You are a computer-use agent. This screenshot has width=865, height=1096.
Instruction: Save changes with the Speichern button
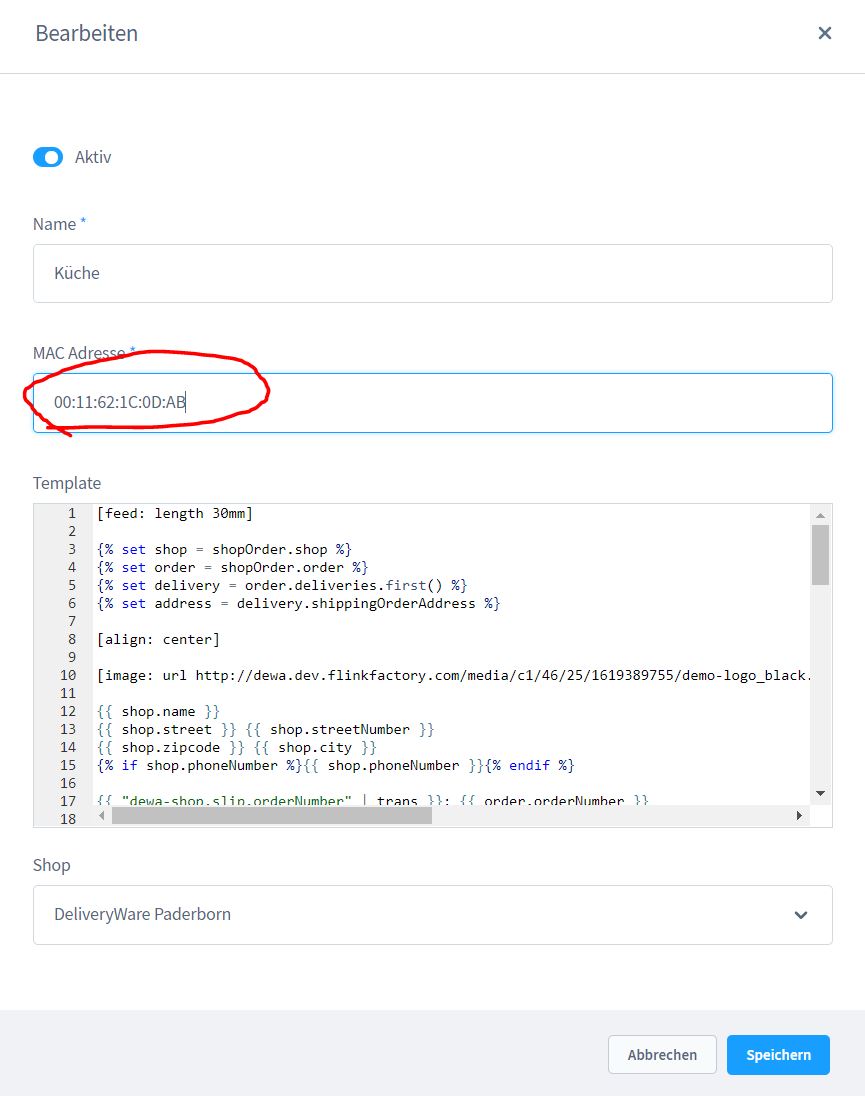point(778,1055)
